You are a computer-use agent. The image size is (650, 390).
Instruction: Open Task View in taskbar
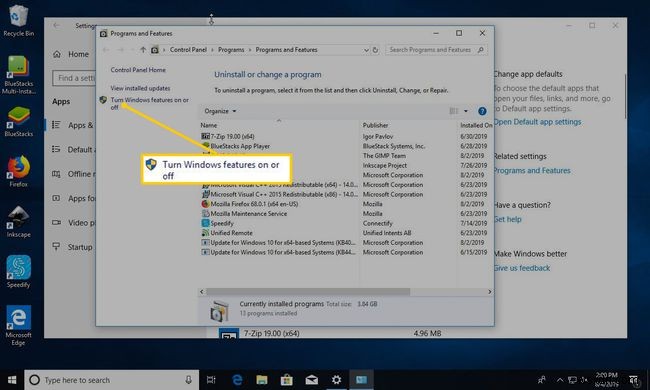click(x=211, y=380)
